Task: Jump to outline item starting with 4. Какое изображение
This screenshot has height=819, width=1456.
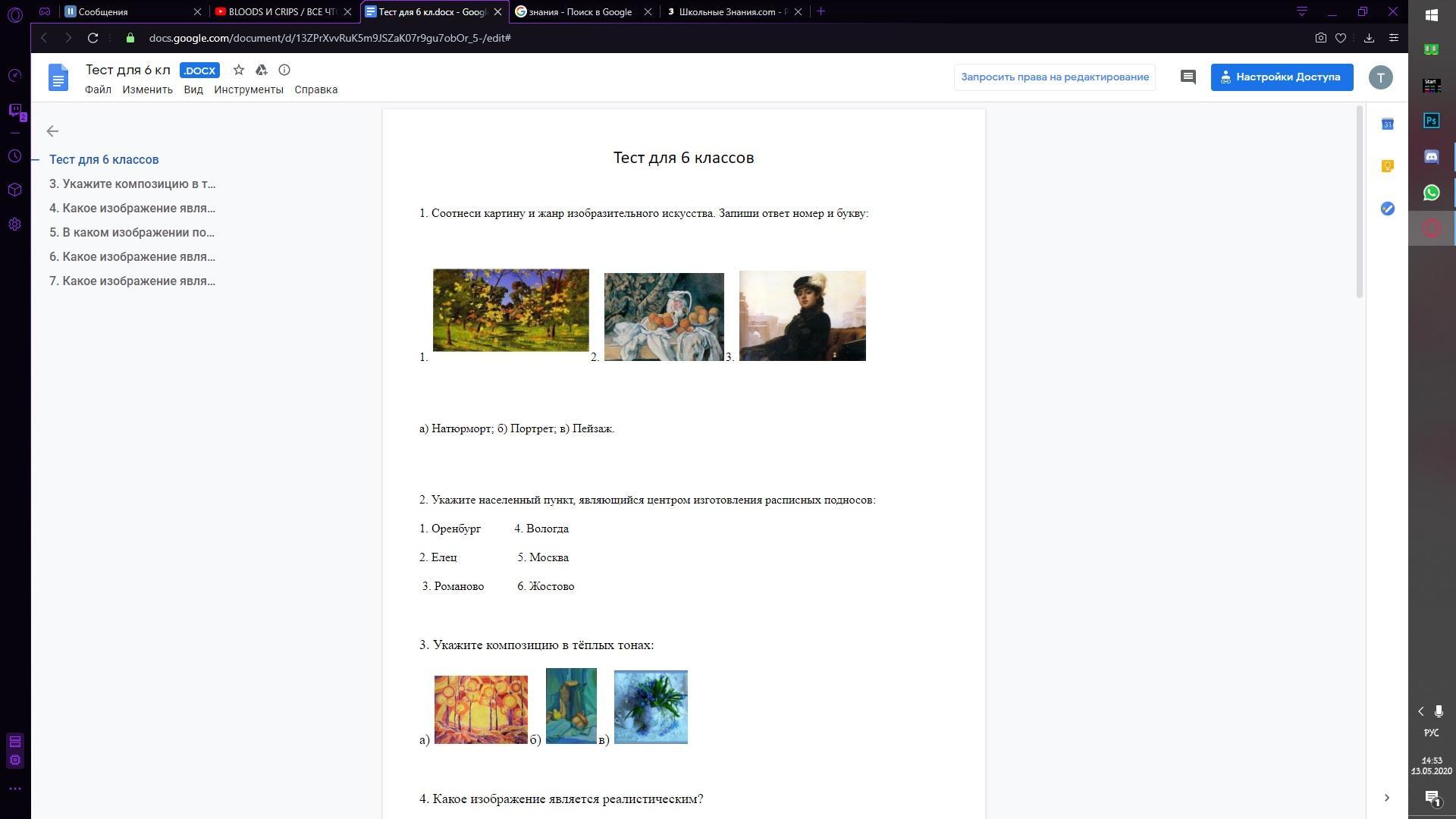Action: tap(133, 208)
